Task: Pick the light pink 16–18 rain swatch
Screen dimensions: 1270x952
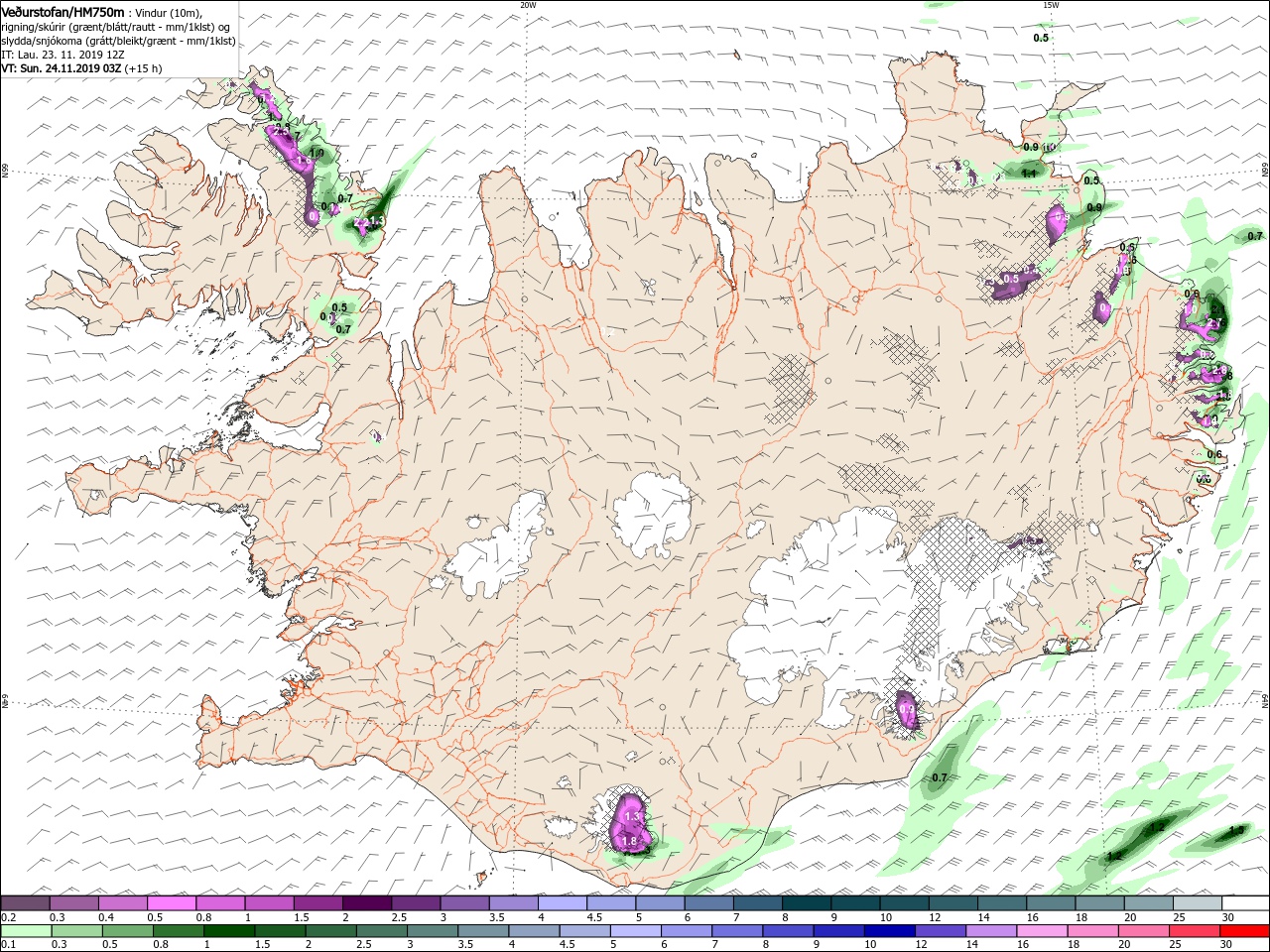Action: pyautogui.click(x=1044, y=930)
